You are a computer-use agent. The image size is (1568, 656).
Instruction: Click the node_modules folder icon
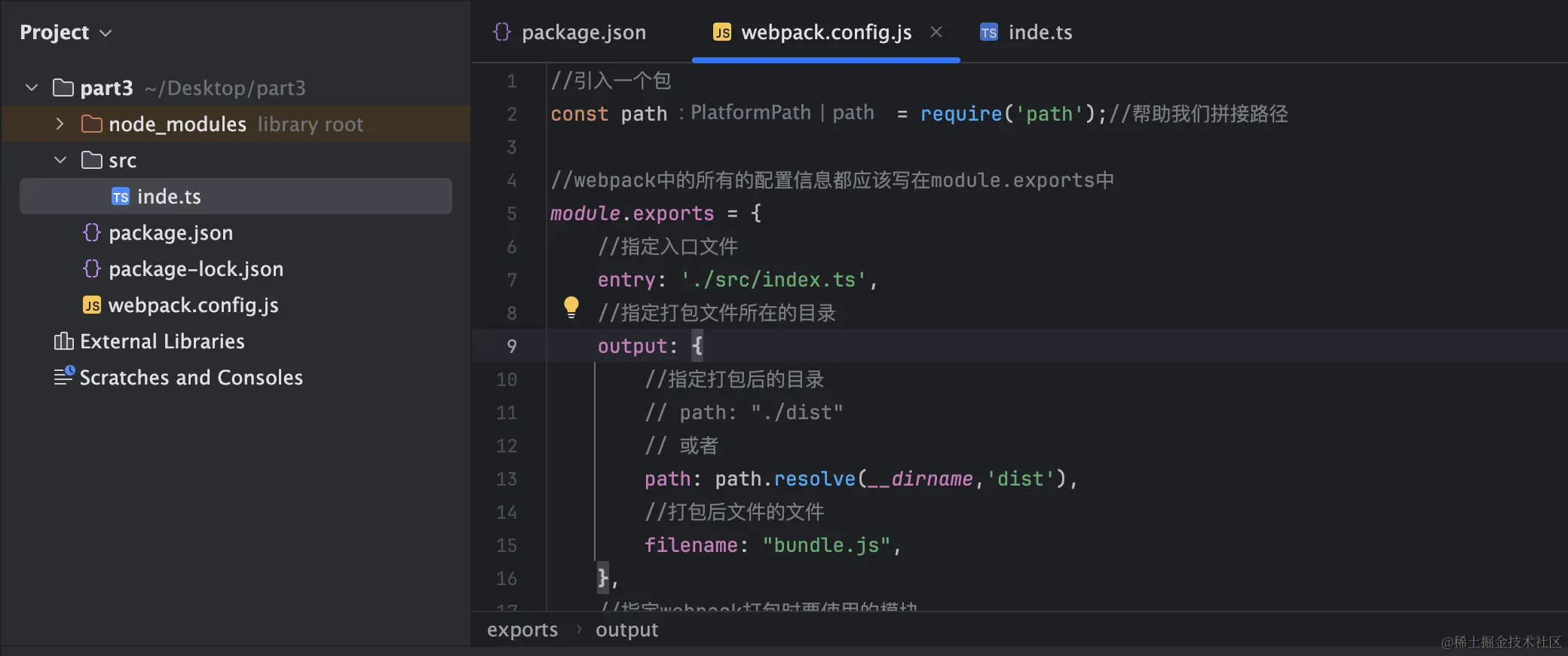[x=92, y=124]
